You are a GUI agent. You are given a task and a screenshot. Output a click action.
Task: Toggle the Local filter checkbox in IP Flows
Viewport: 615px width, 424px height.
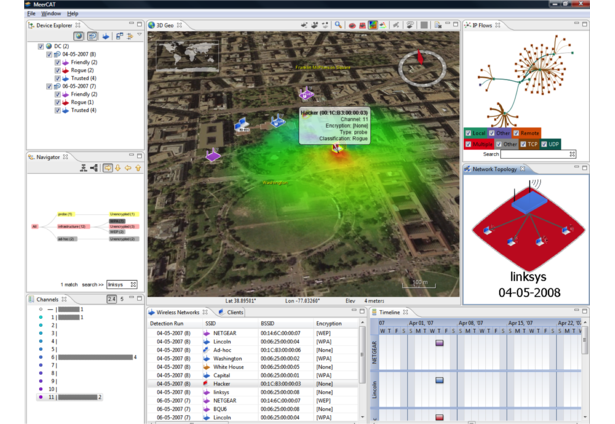(x=468, y=133)
